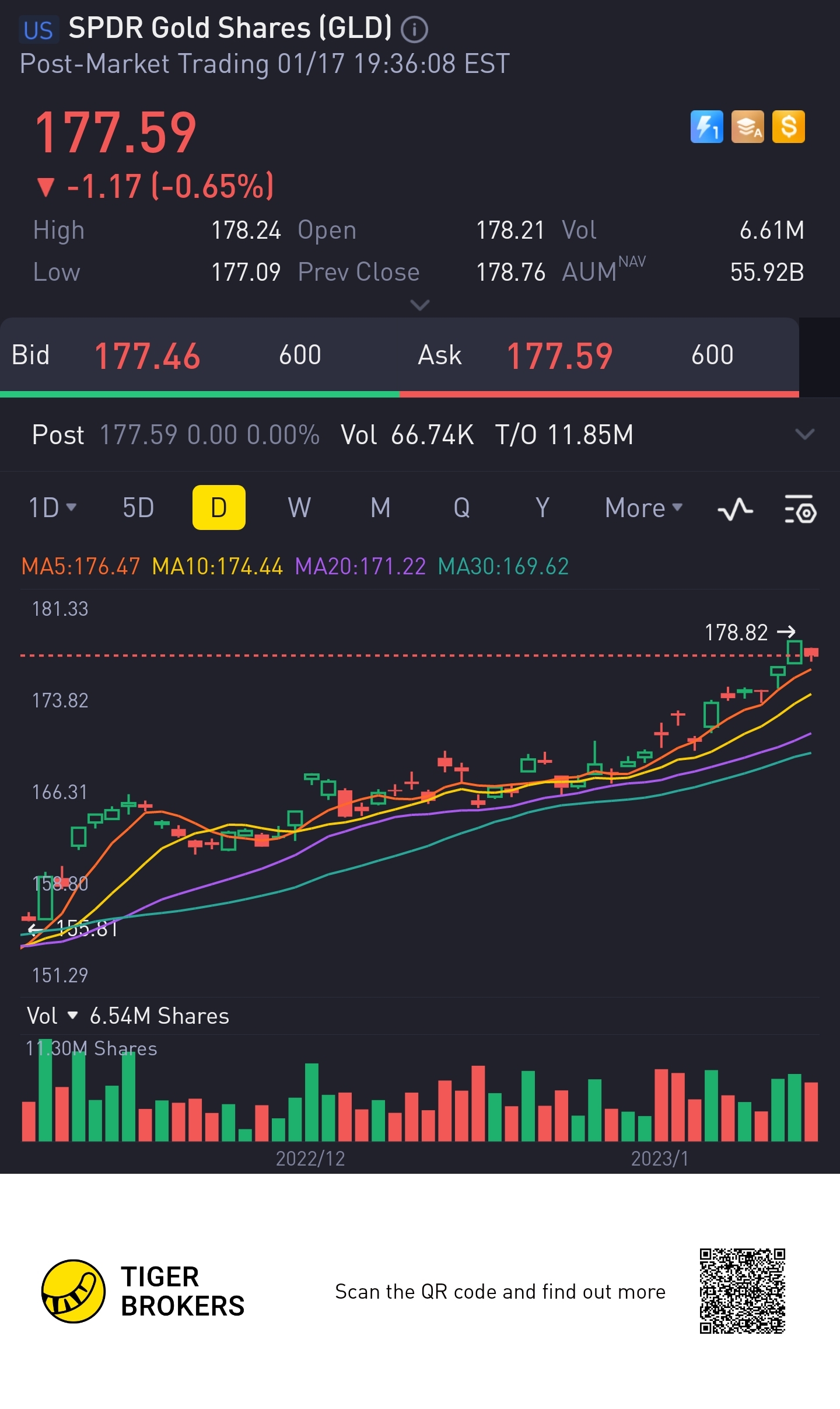840x1409 pixels.
Task: Open the More timeframes dropdown
Action: point(643,507)
